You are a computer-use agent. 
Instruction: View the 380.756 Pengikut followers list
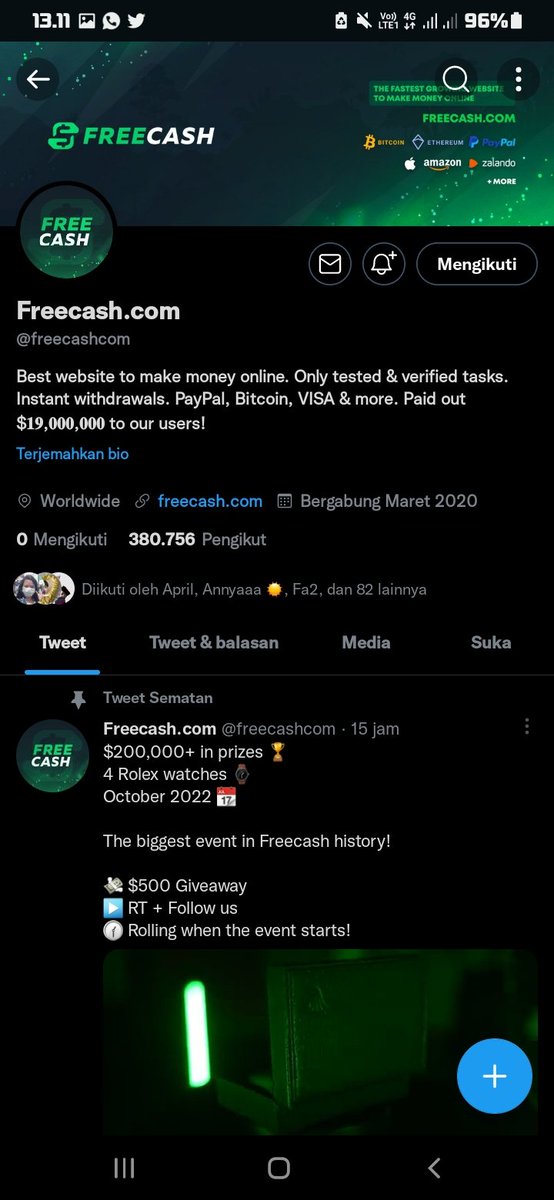tap(198, 540)
